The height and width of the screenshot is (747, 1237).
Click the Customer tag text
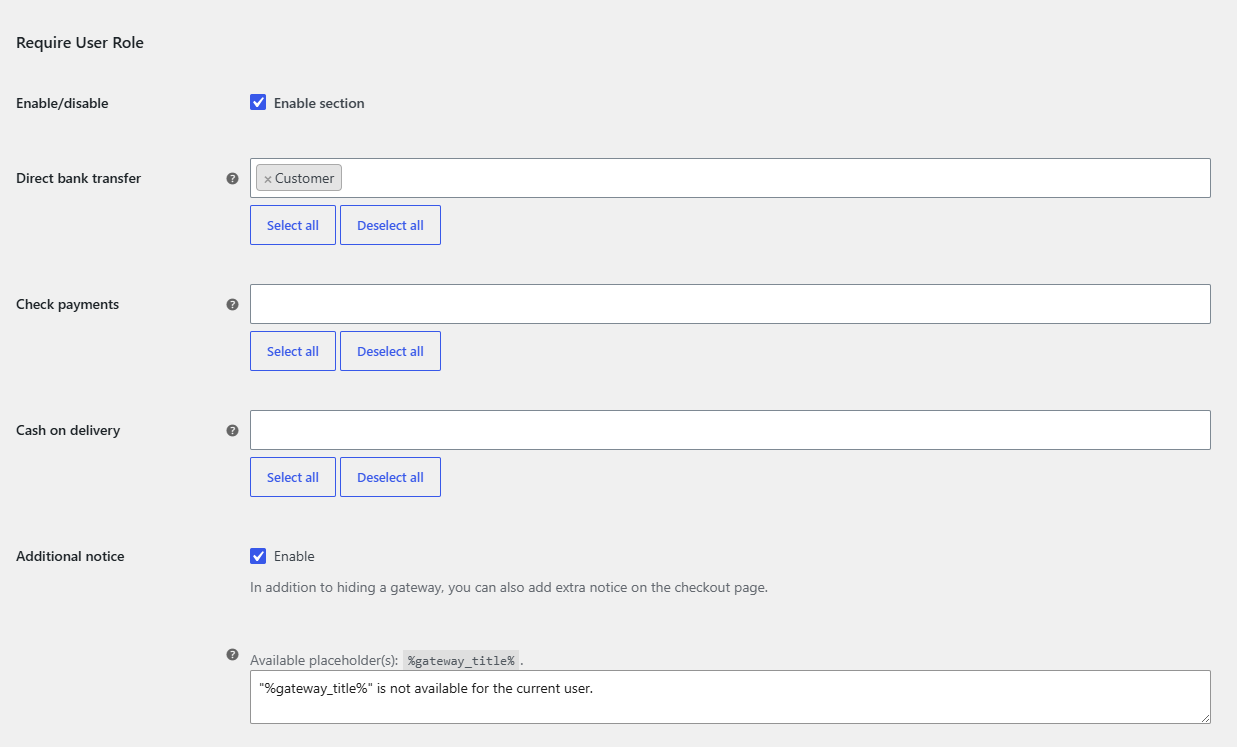pyautogui.click(x=305, y=178)
